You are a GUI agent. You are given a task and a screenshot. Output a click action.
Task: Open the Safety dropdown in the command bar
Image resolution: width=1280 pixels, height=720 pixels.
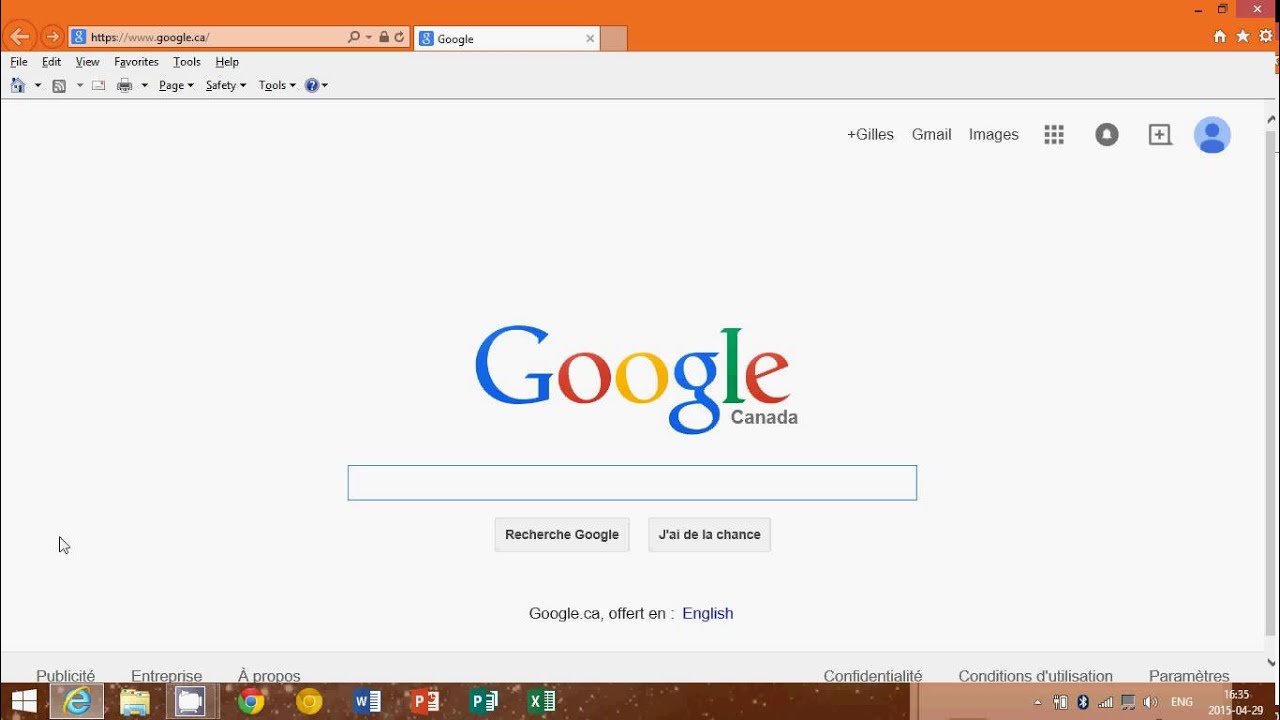[x=226, y=85]
